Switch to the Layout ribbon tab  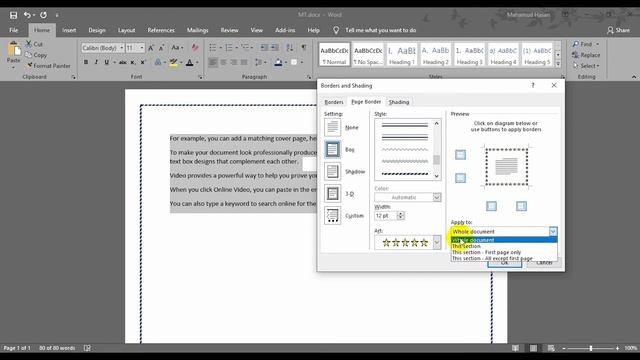127,30
